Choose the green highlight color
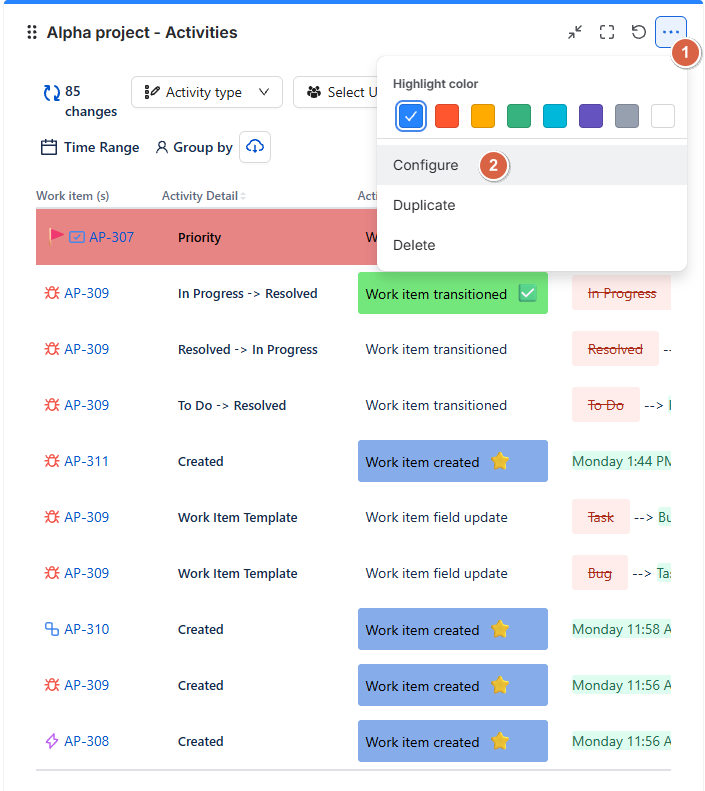Viewport: 705px width, 791px height. click(519, 116)
